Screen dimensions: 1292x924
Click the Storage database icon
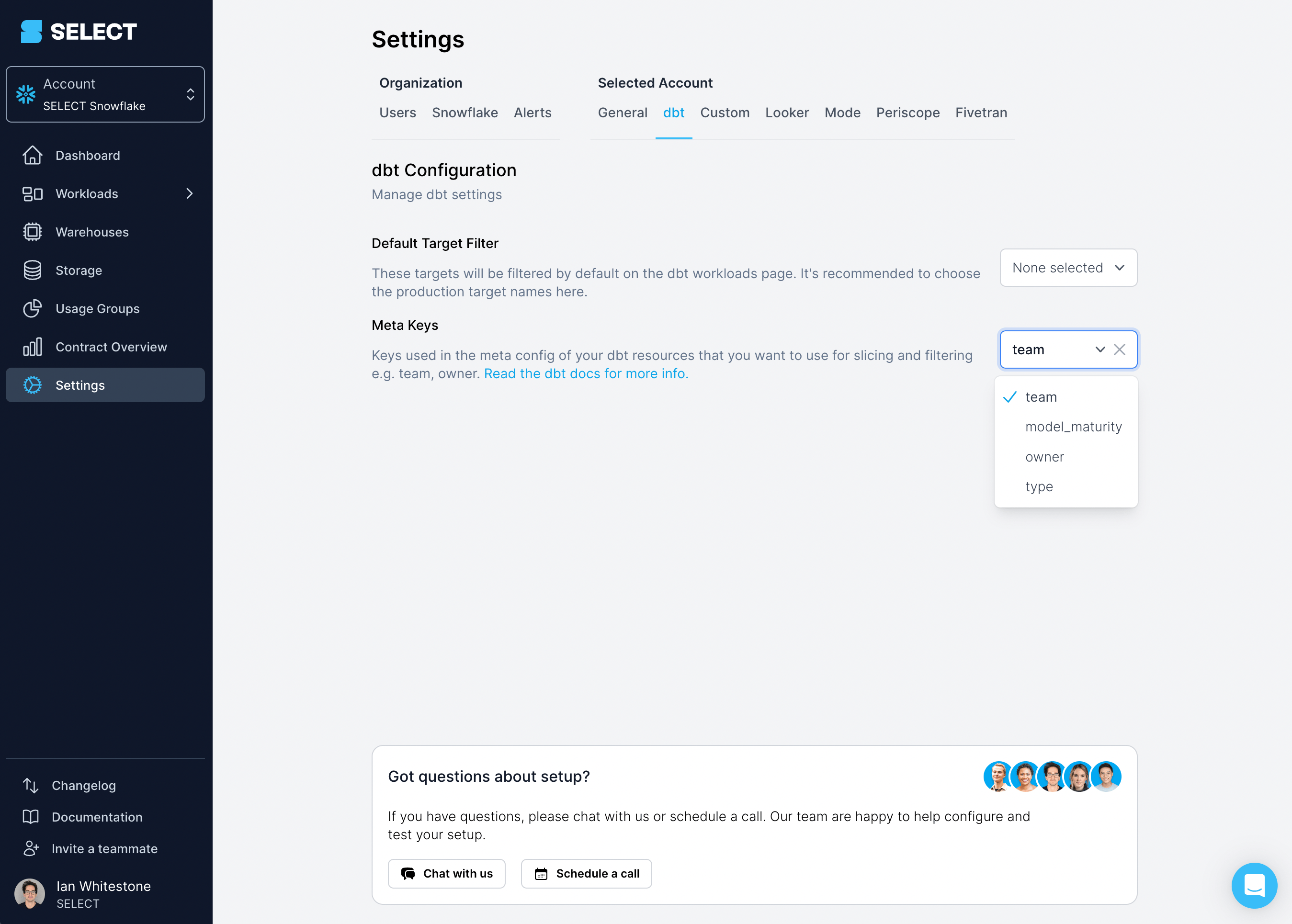tap(33, 270)
